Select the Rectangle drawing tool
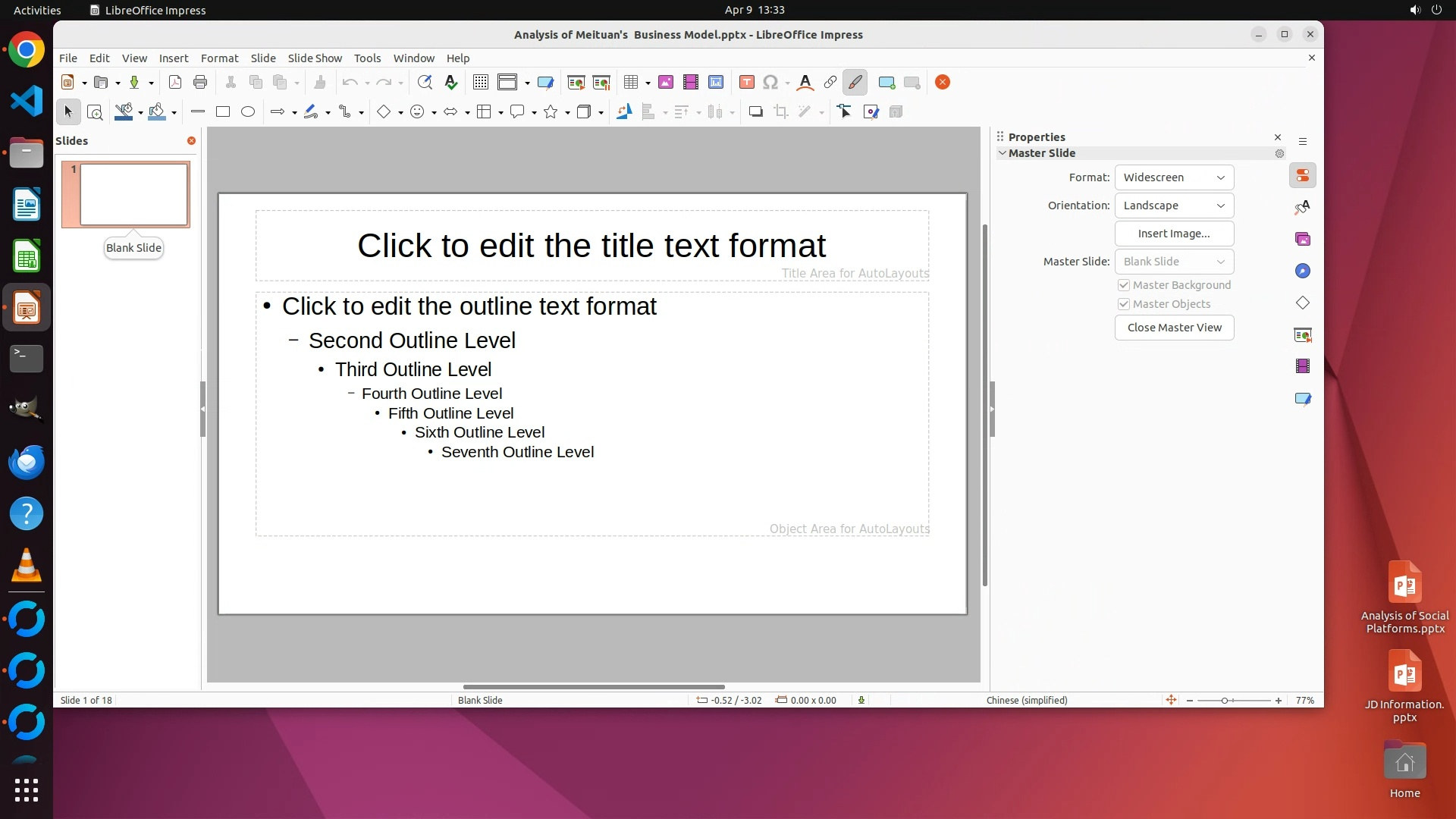The height and width of the screenshot is (819, 1456). tap(223, 112)
